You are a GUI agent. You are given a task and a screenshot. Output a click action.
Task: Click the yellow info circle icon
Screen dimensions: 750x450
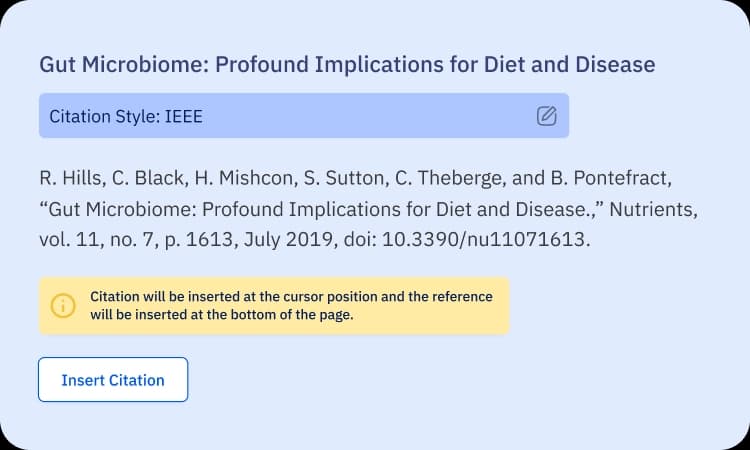(x=63, y=306)
